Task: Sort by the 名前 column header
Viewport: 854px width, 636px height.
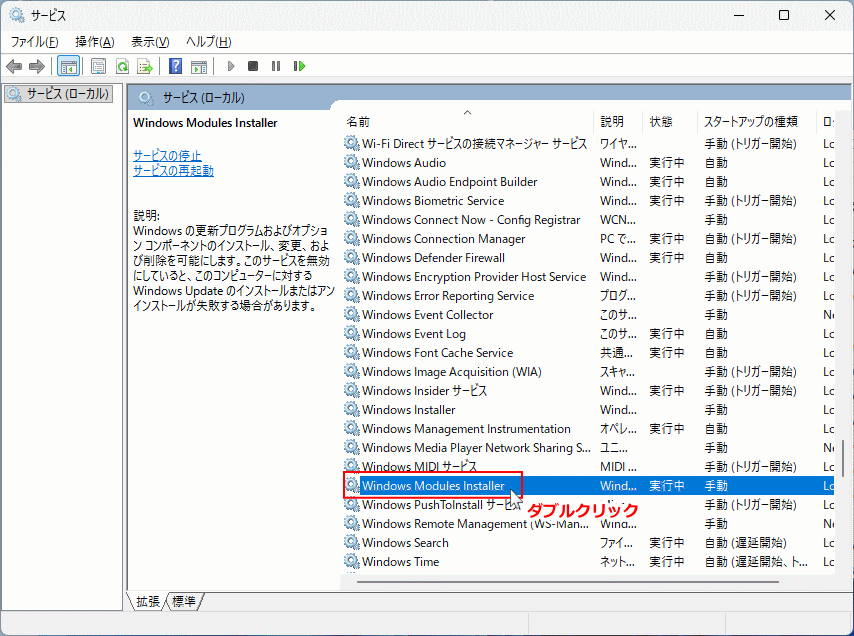Action: 469,121
